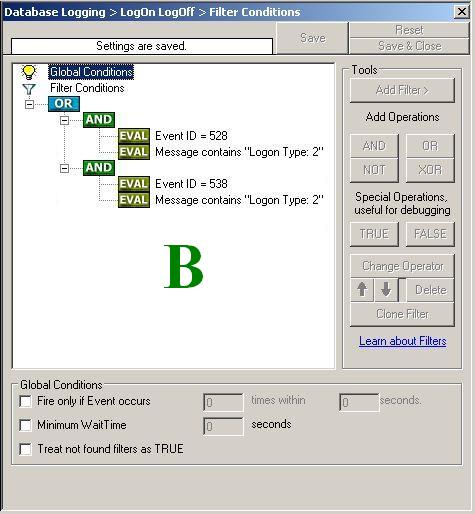This screenshot has width=475, height=514.
Task: Open the Add Filter submenu button
Action: (x=402, y=90)
